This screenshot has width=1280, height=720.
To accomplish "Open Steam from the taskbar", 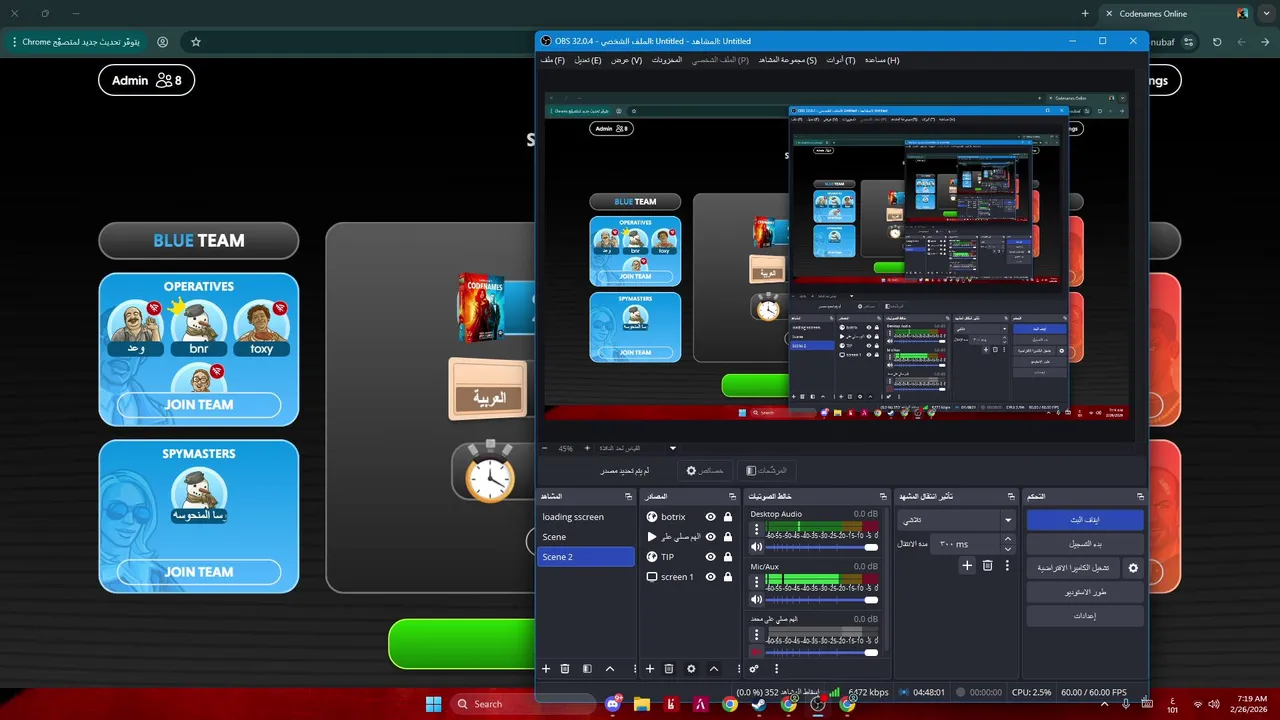I will point(759,704).
